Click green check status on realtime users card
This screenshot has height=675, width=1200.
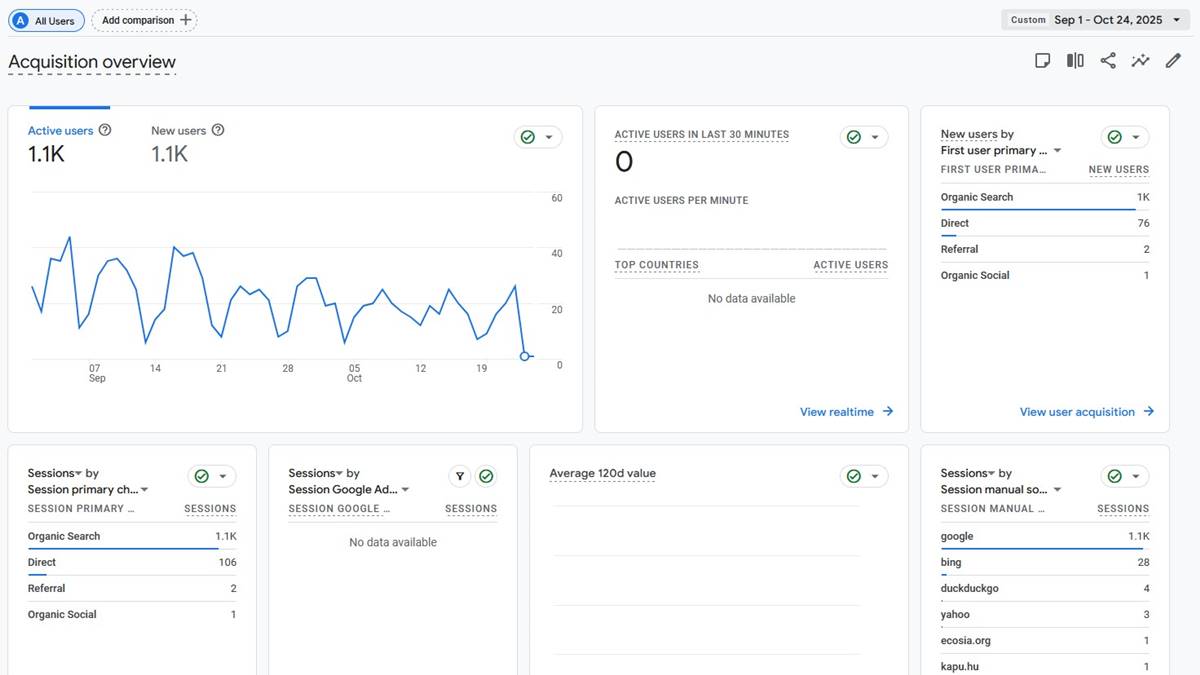(854, 137)
